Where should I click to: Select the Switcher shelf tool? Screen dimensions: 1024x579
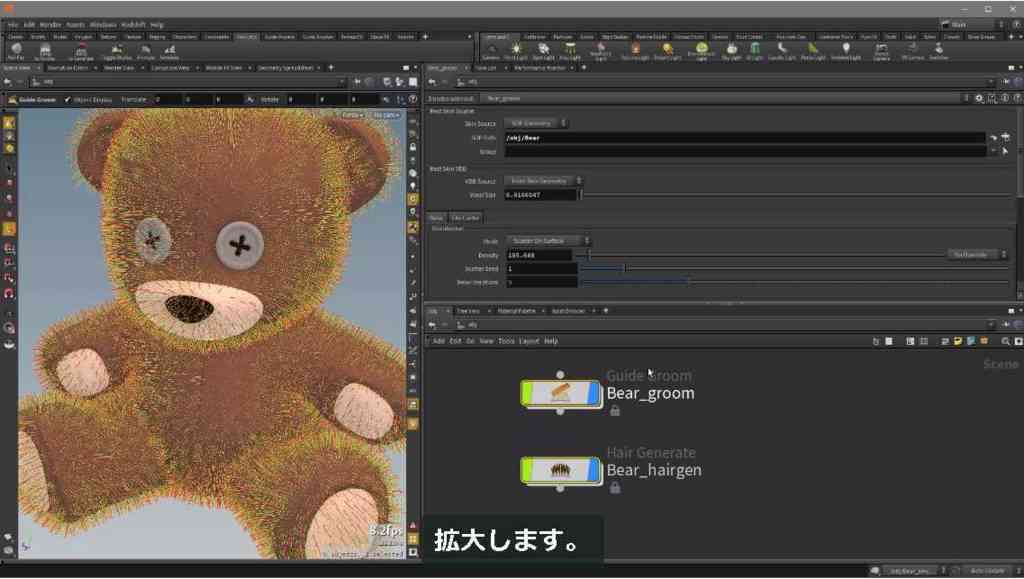[x=938, y=51]
